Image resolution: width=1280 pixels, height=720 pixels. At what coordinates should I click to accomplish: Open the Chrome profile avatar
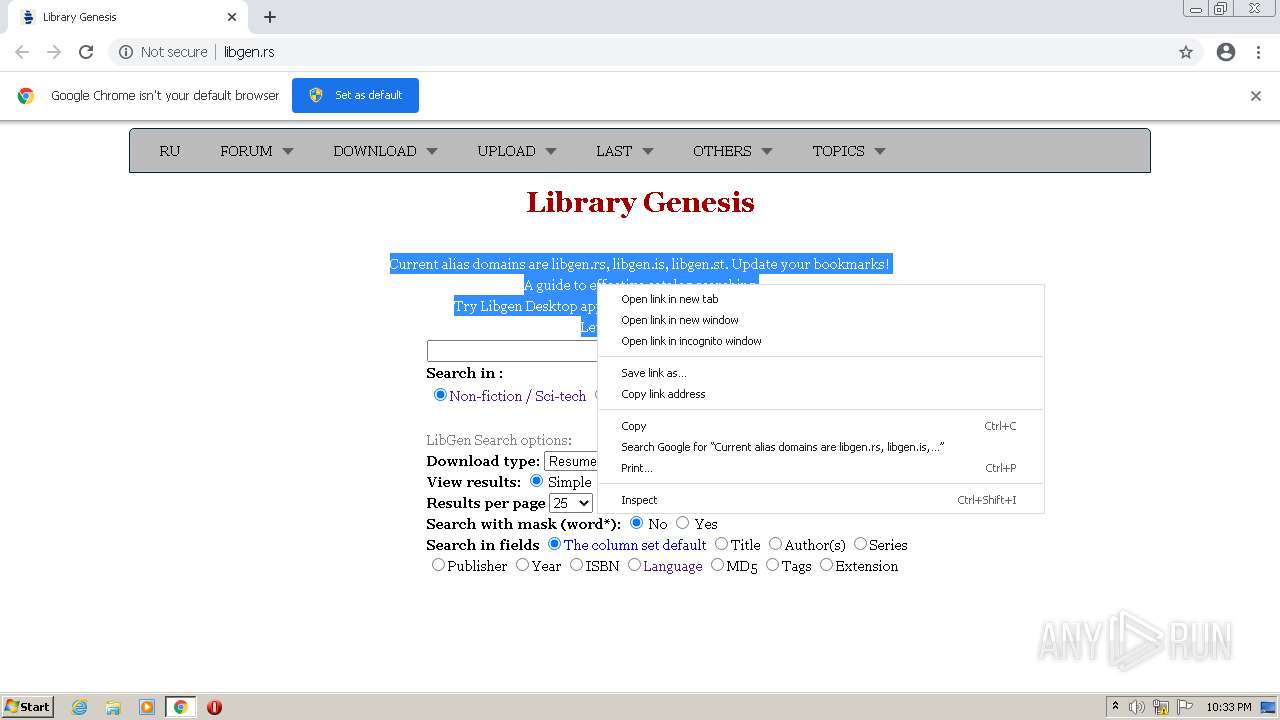point(1226,52)
